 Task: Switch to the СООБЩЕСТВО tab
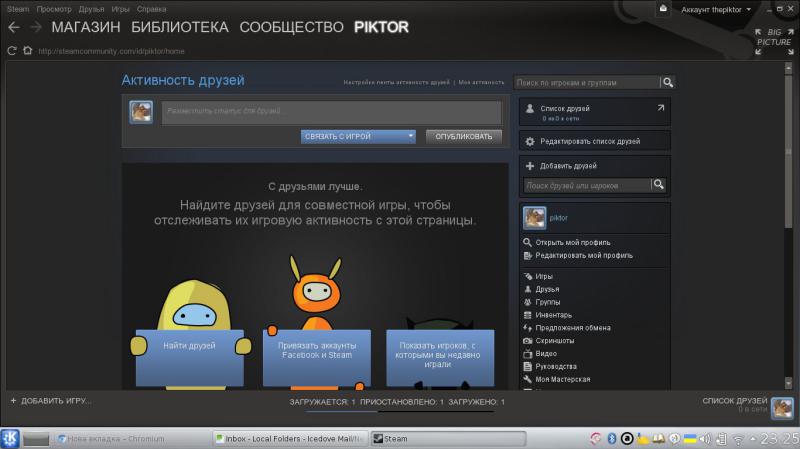point(291,27)
